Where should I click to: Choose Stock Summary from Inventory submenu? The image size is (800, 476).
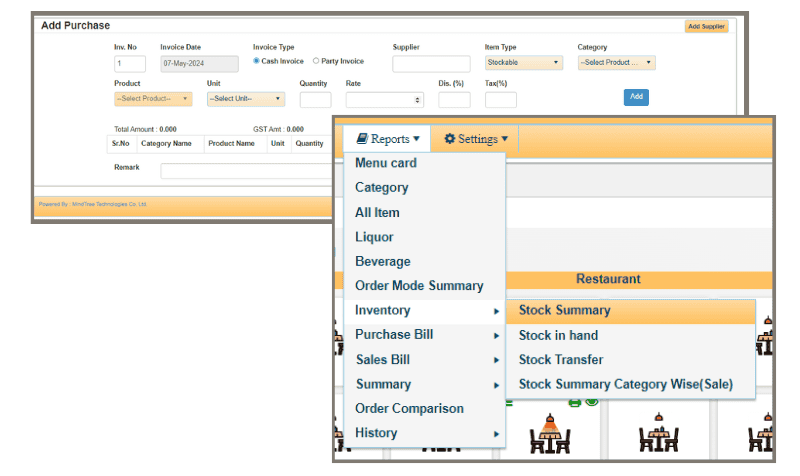click(564, 310)
